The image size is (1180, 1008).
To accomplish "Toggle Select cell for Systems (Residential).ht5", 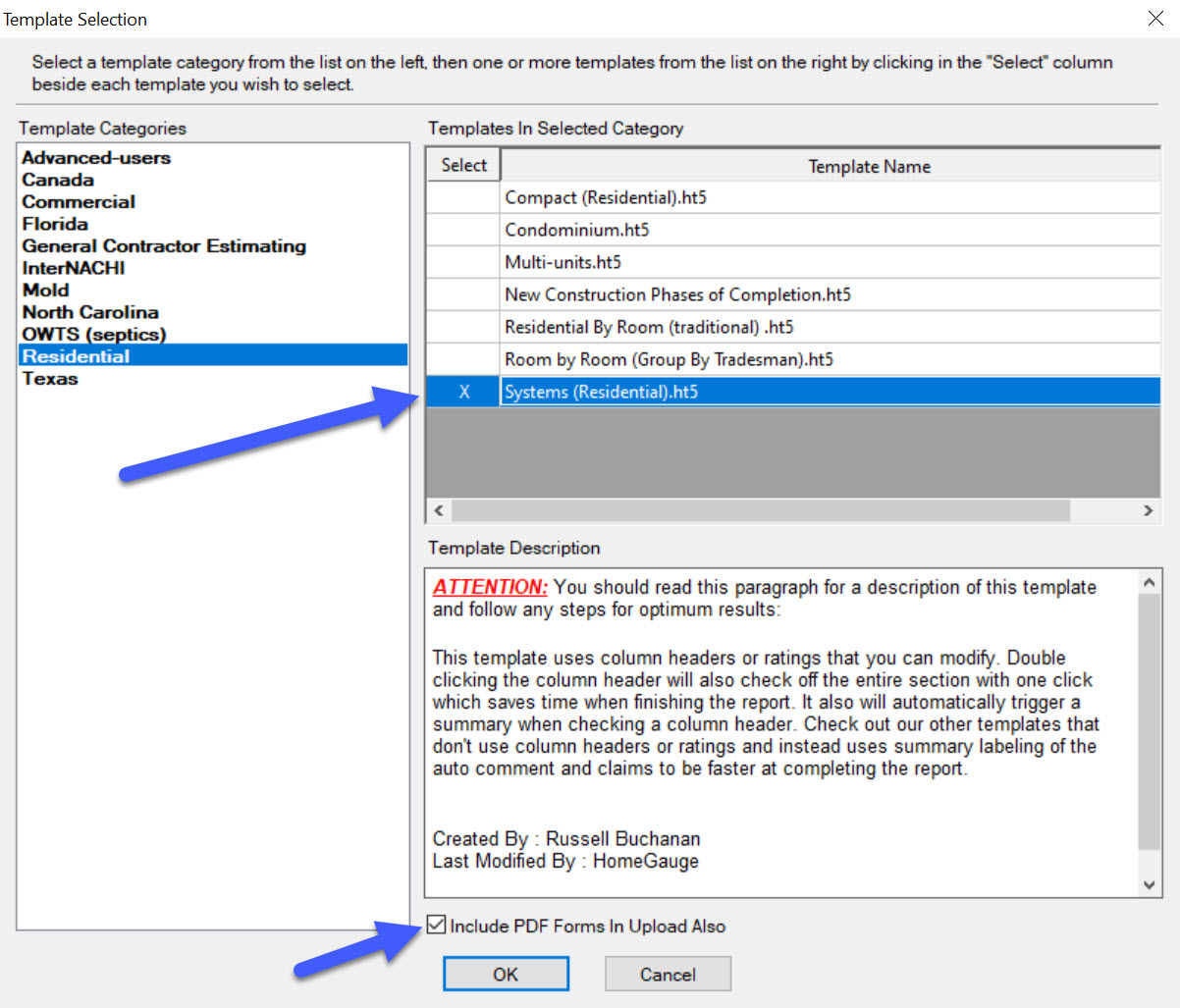I will point(463,392).
